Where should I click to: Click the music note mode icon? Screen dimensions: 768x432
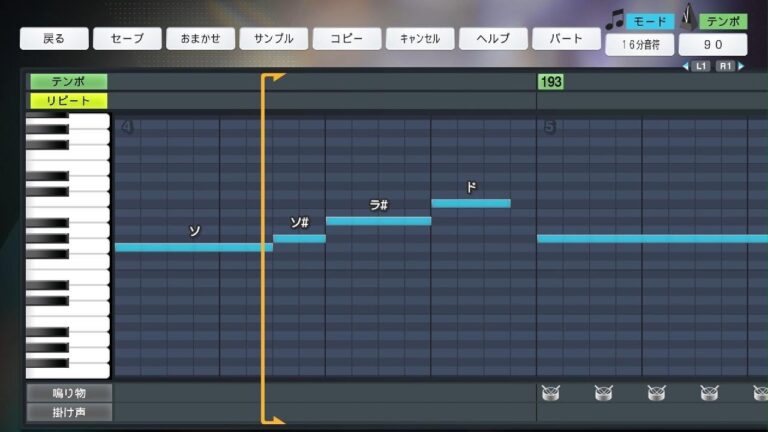[x=614, y=20]
